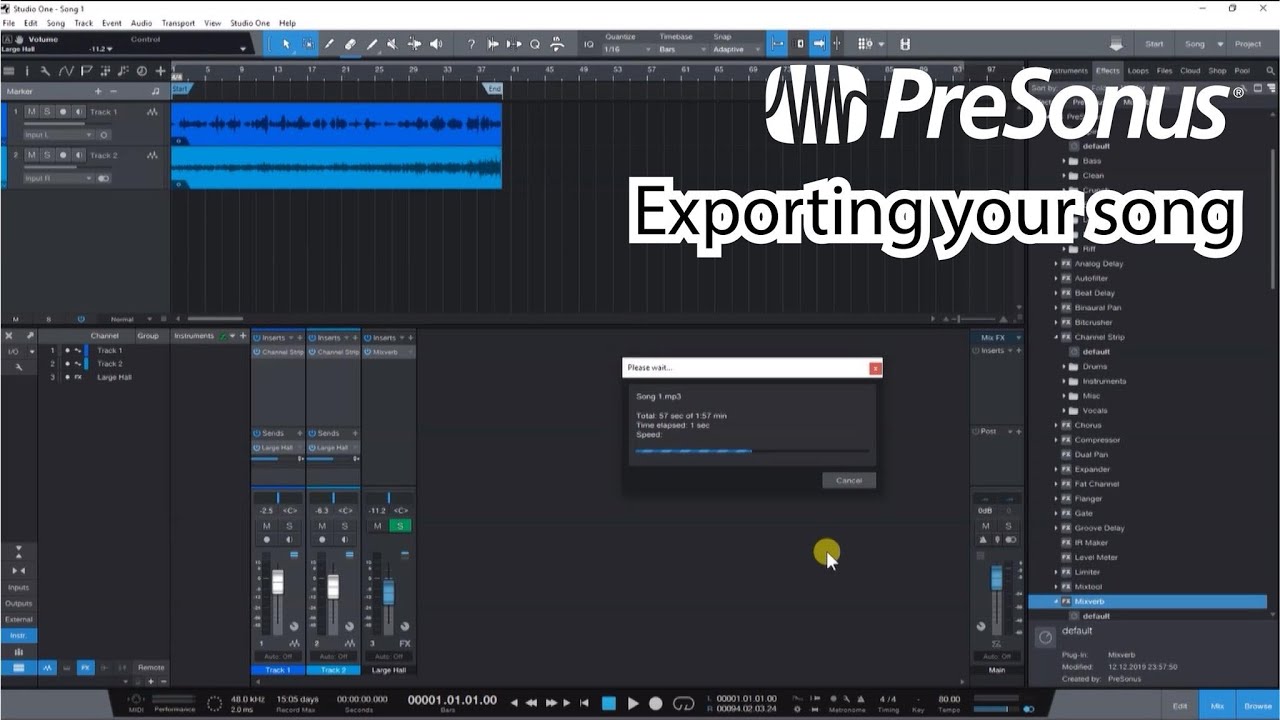Click the Track 1 channel volume fader
This screenshot has width=1280, height=720.
click(x=278, y=583)
